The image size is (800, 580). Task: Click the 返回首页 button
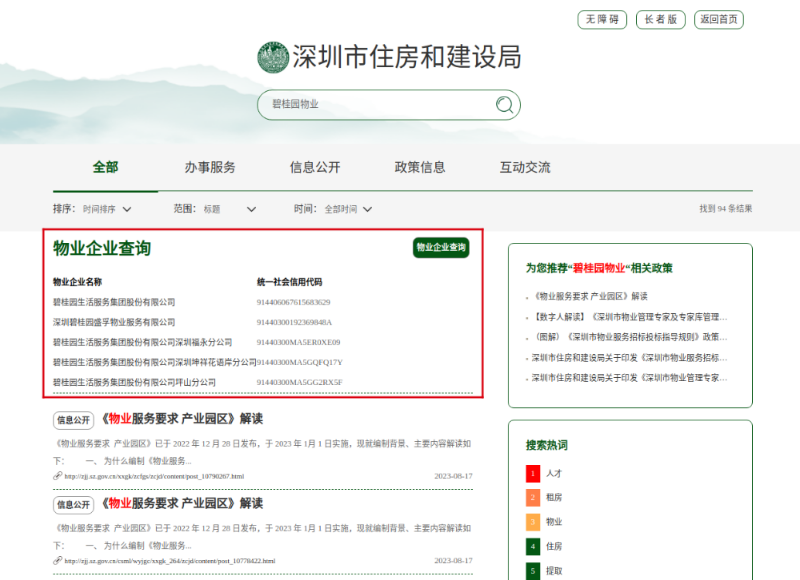[719, 19]
